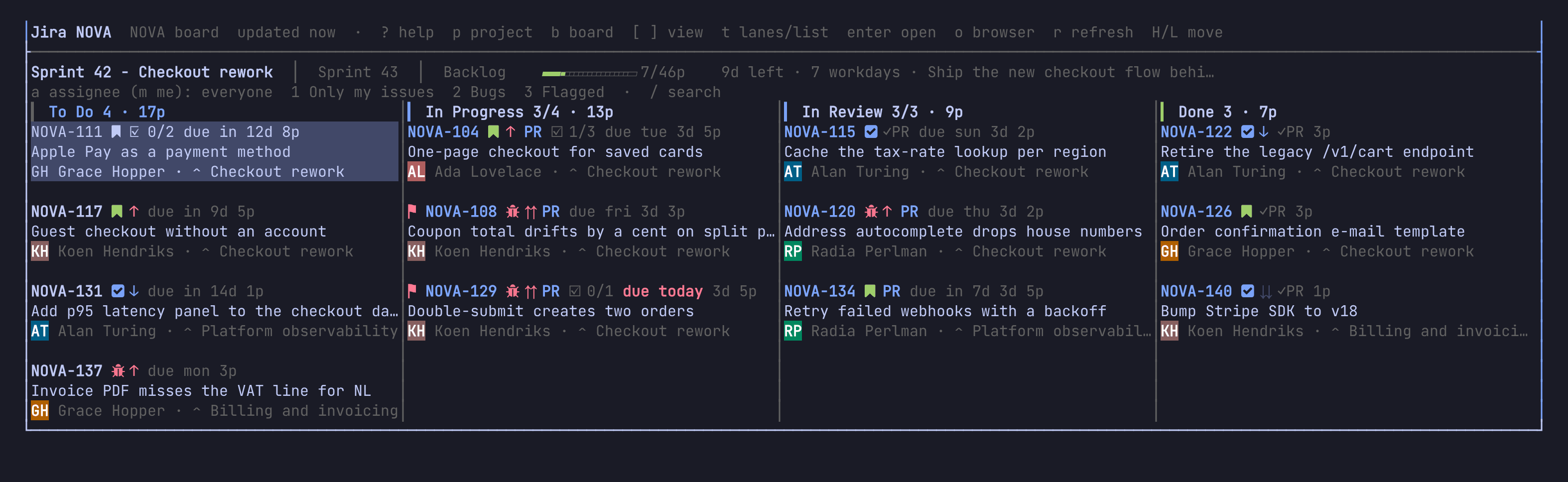Click the orange GH avatar on NOVA-126
This screenshot has height=482, width=1568.
(1170, 252)
